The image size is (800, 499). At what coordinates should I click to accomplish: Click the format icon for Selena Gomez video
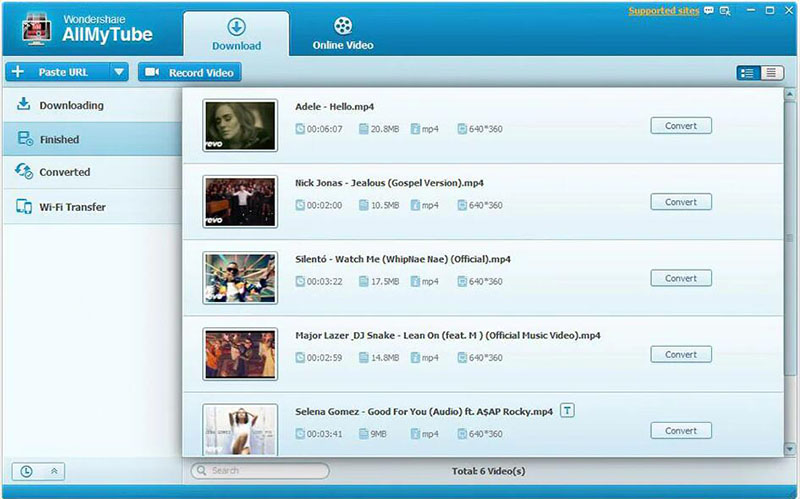click(x=415, y=434)
